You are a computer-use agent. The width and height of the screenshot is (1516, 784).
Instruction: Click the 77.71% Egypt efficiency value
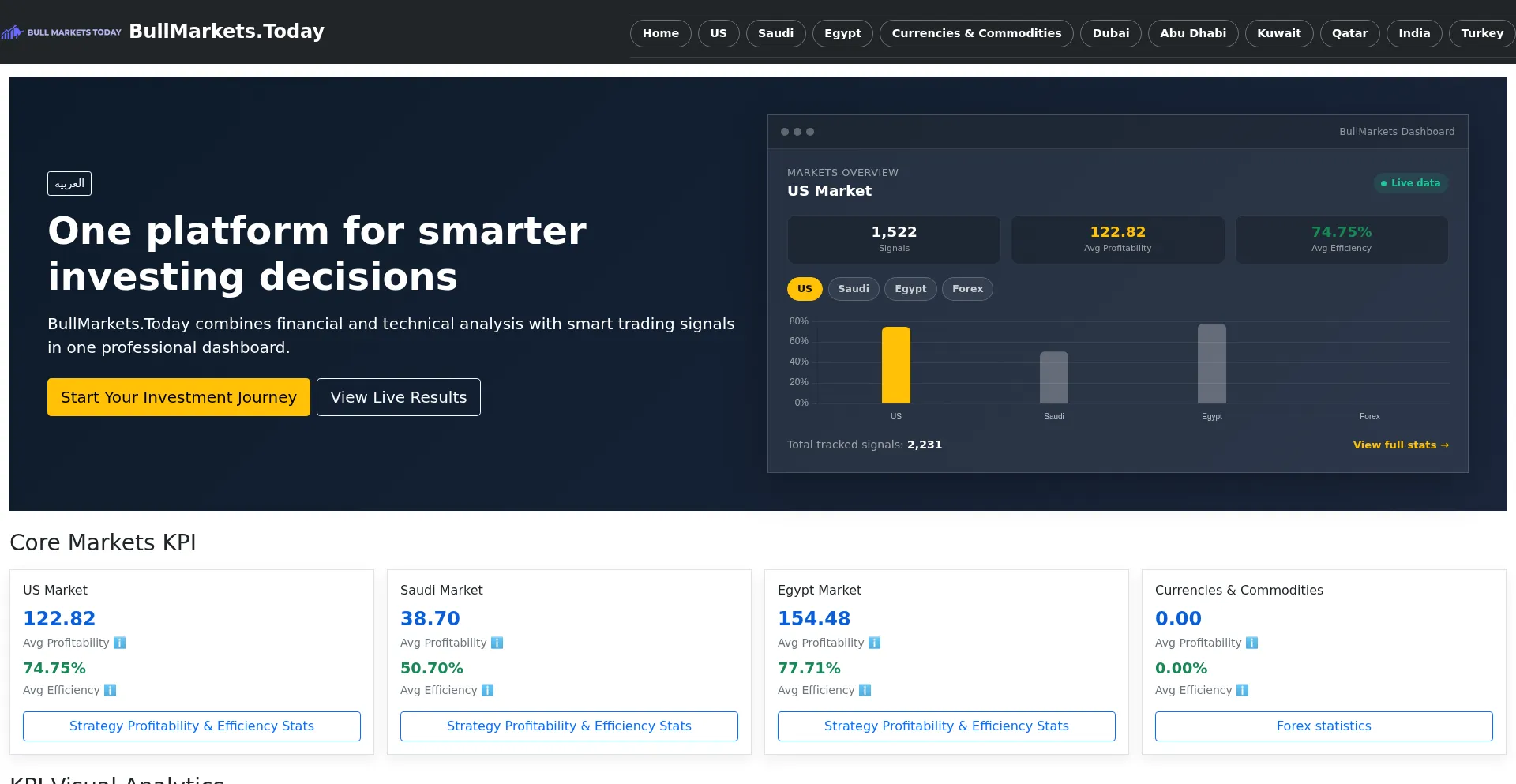click(809, 668)
